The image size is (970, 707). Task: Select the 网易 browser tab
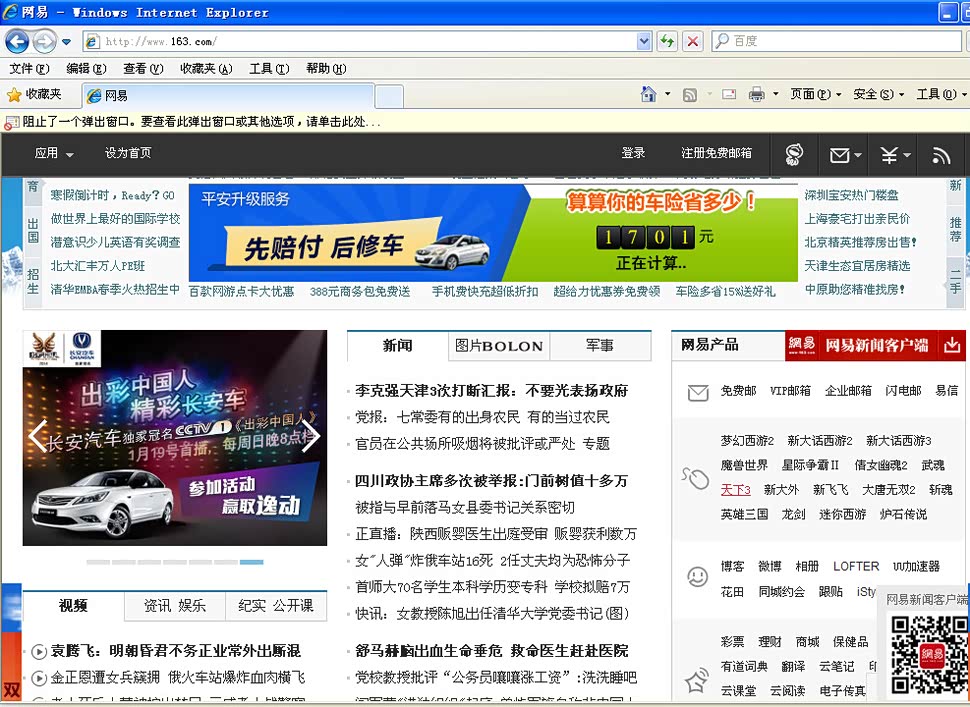tap(228, 95)
